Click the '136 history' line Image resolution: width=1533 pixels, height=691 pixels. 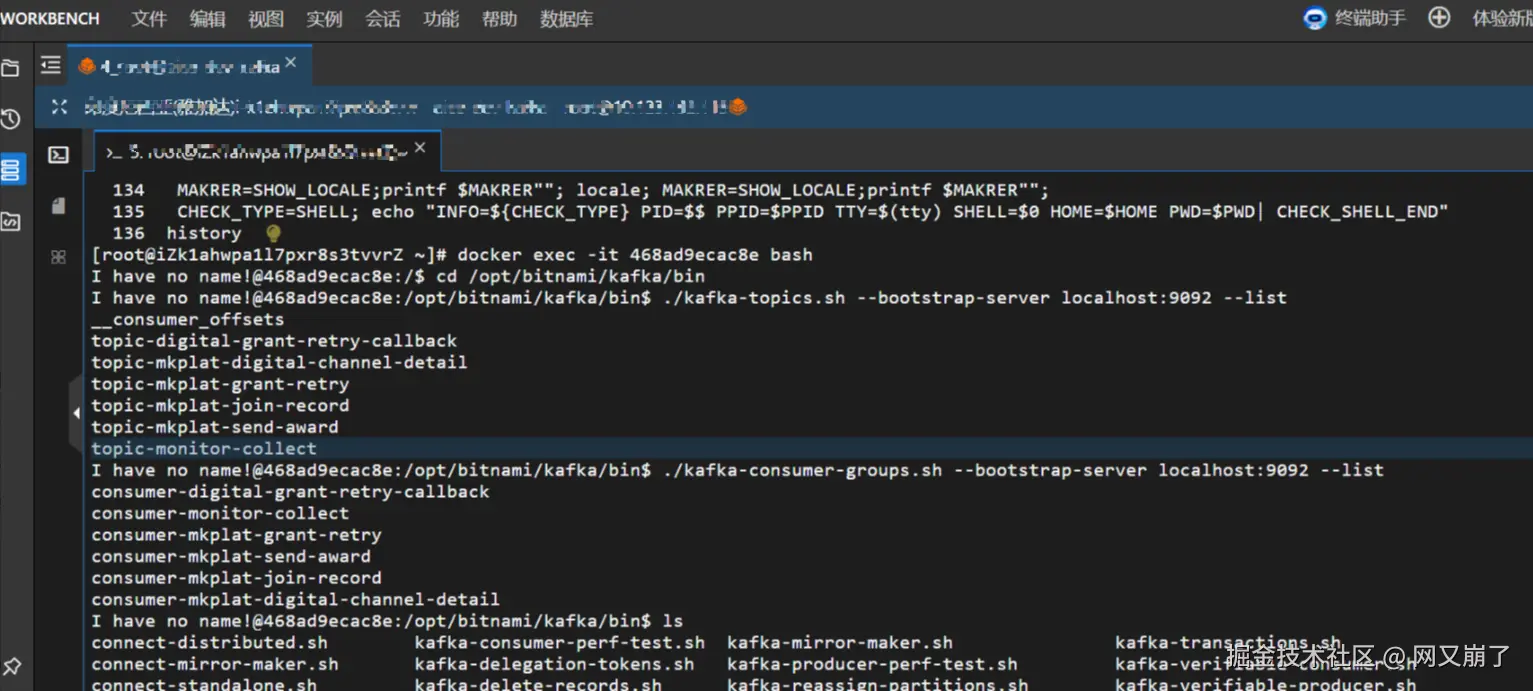[177, 233]
